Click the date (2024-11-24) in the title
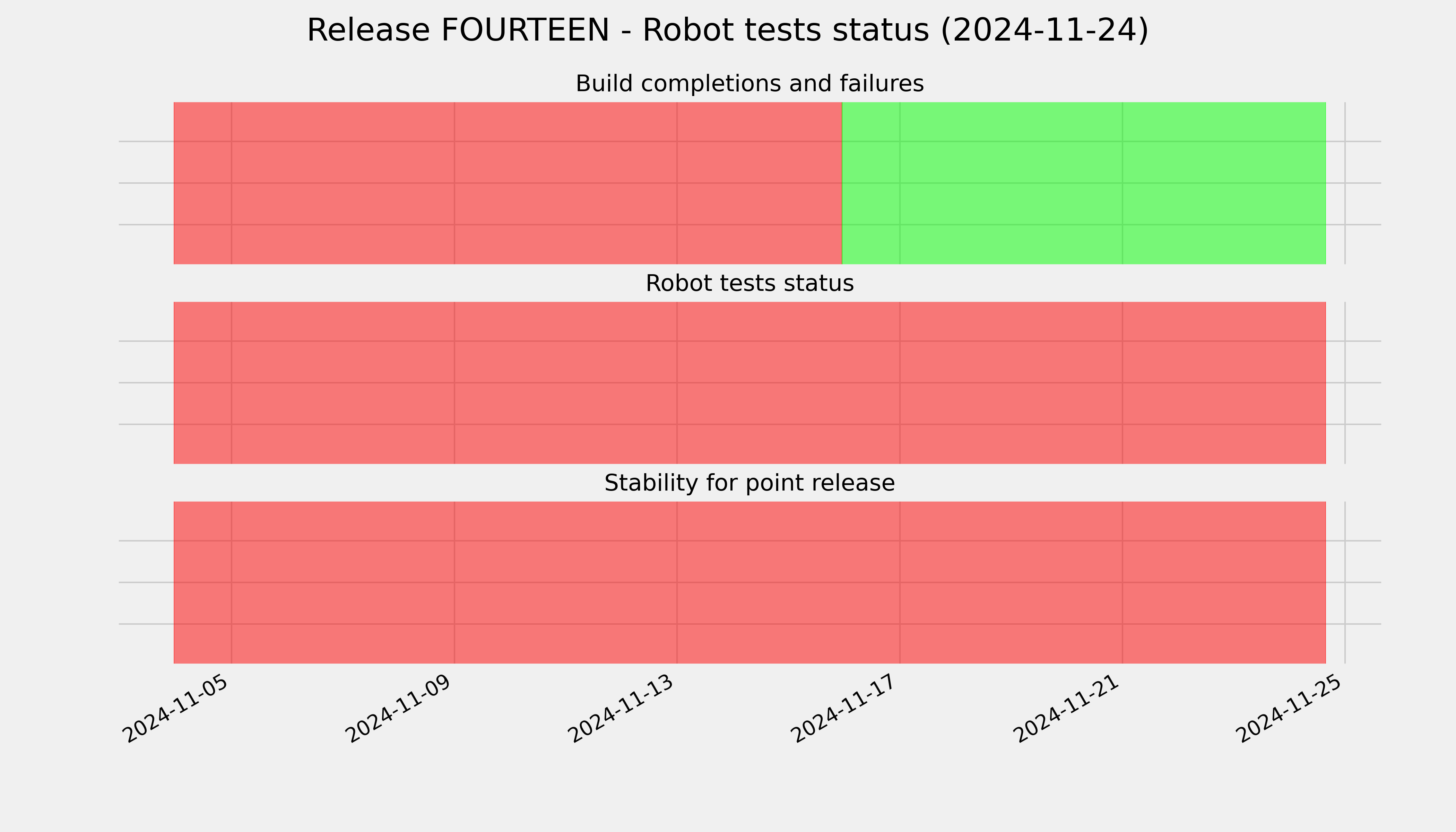1456x832 pixels. 1044,30
